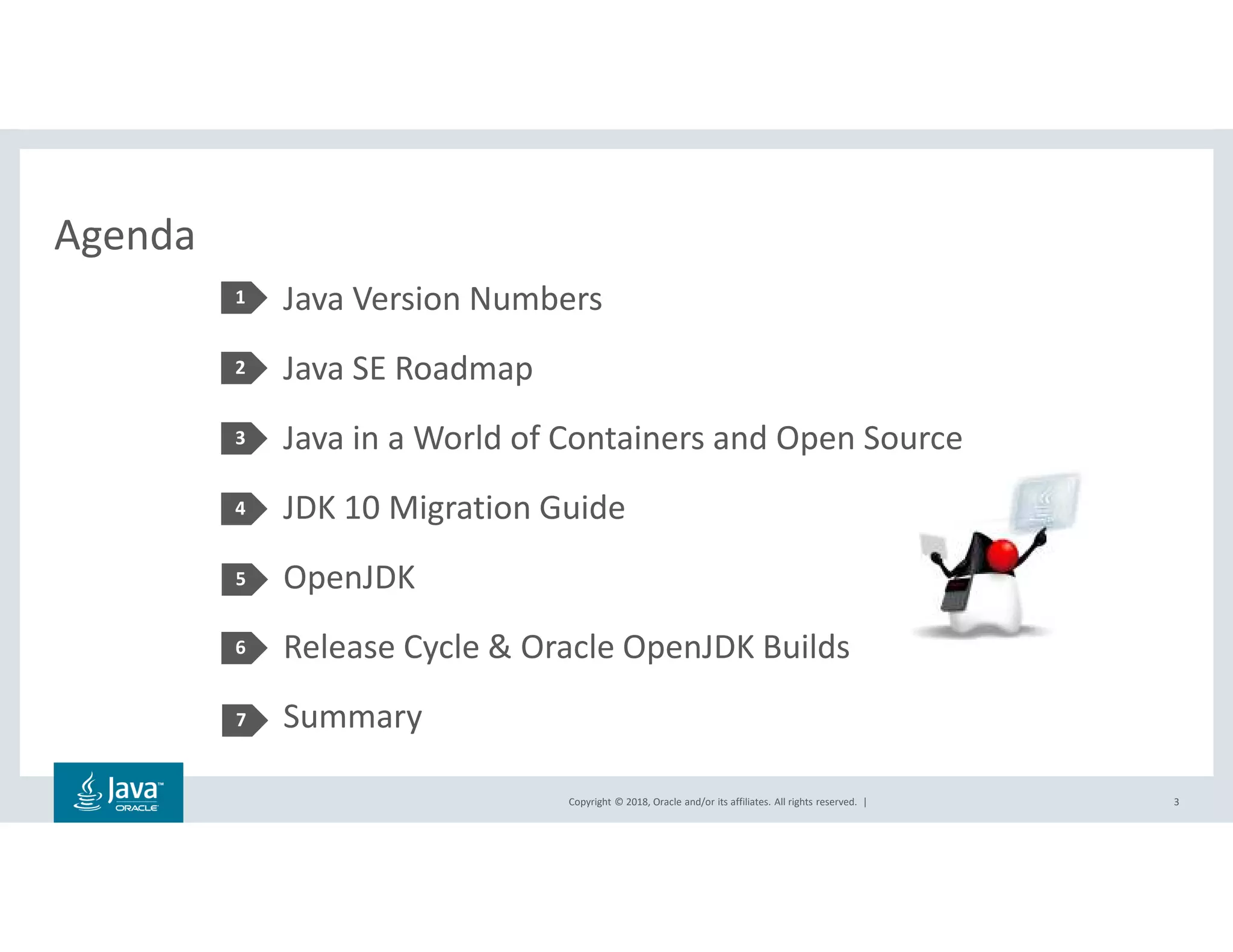Select the OpenJDK agenda item
Image resolution: width=1233 pixels, height=952 pixels.
pos(349,578)
